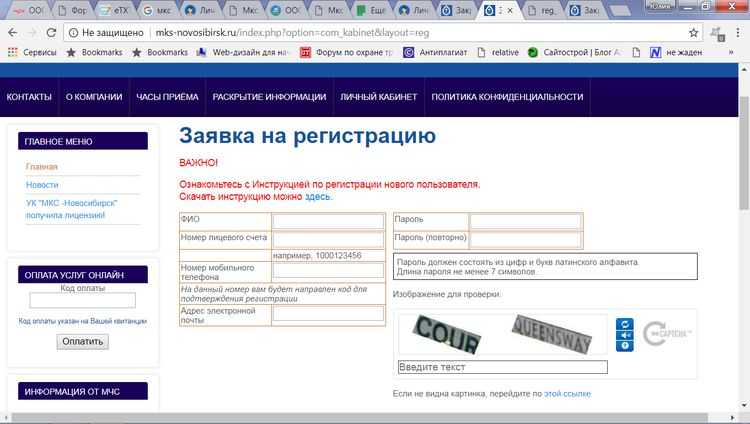
Task: Bookmark this page with the star
Action: 694,33
